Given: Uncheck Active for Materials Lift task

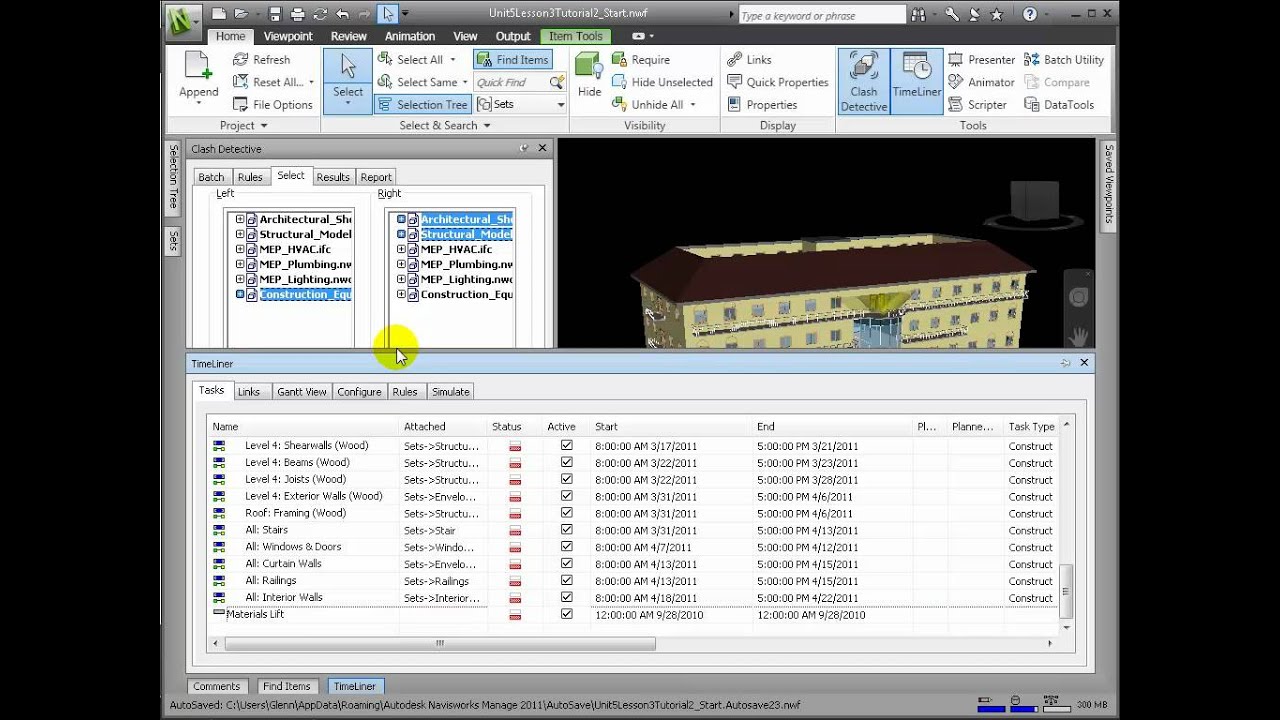Looking at the screenshot, I should [567, 614].
